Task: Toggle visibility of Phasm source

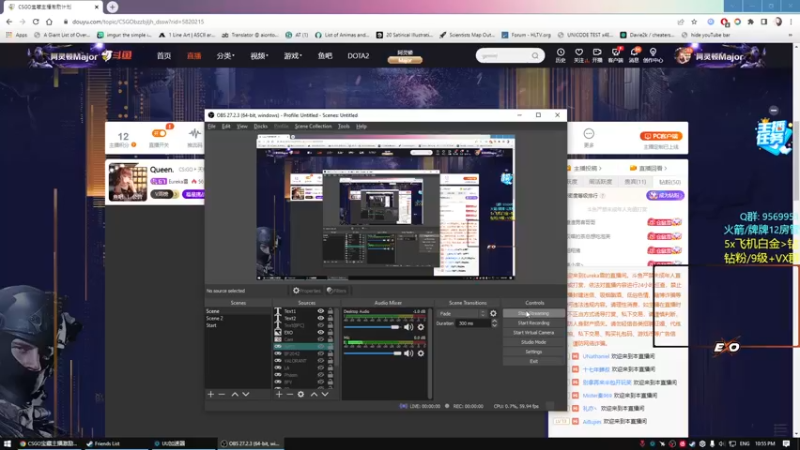Action: pos(320,375)
